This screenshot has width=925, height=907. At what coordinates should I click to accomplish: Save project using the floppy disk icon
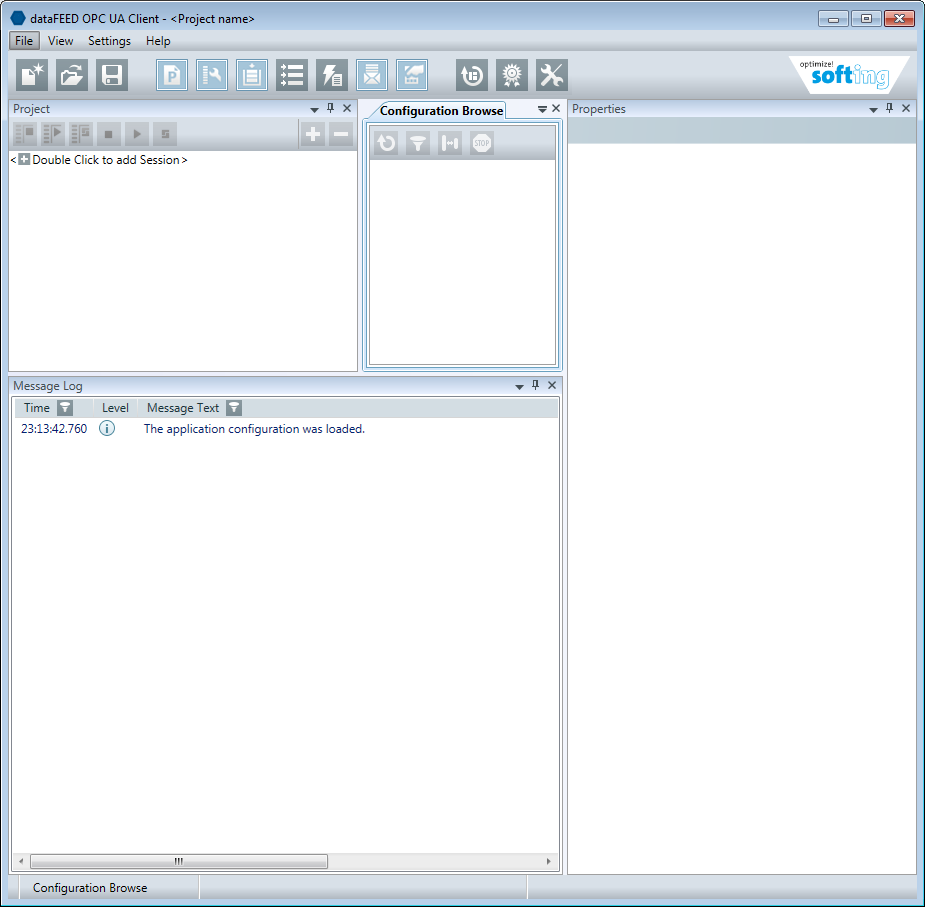(x=112, y=75)
